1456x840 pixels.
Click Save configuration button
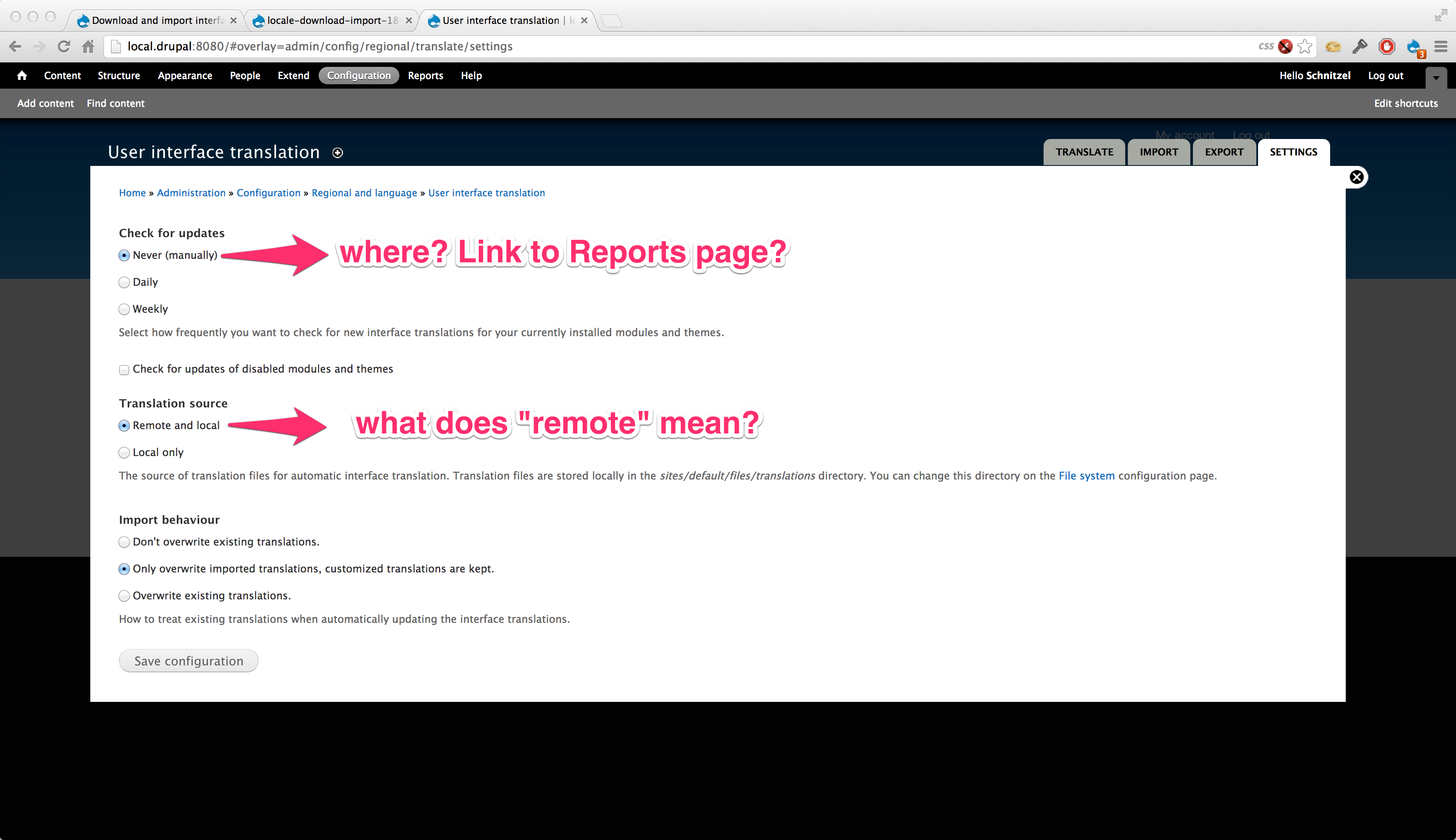coord(188,661)
